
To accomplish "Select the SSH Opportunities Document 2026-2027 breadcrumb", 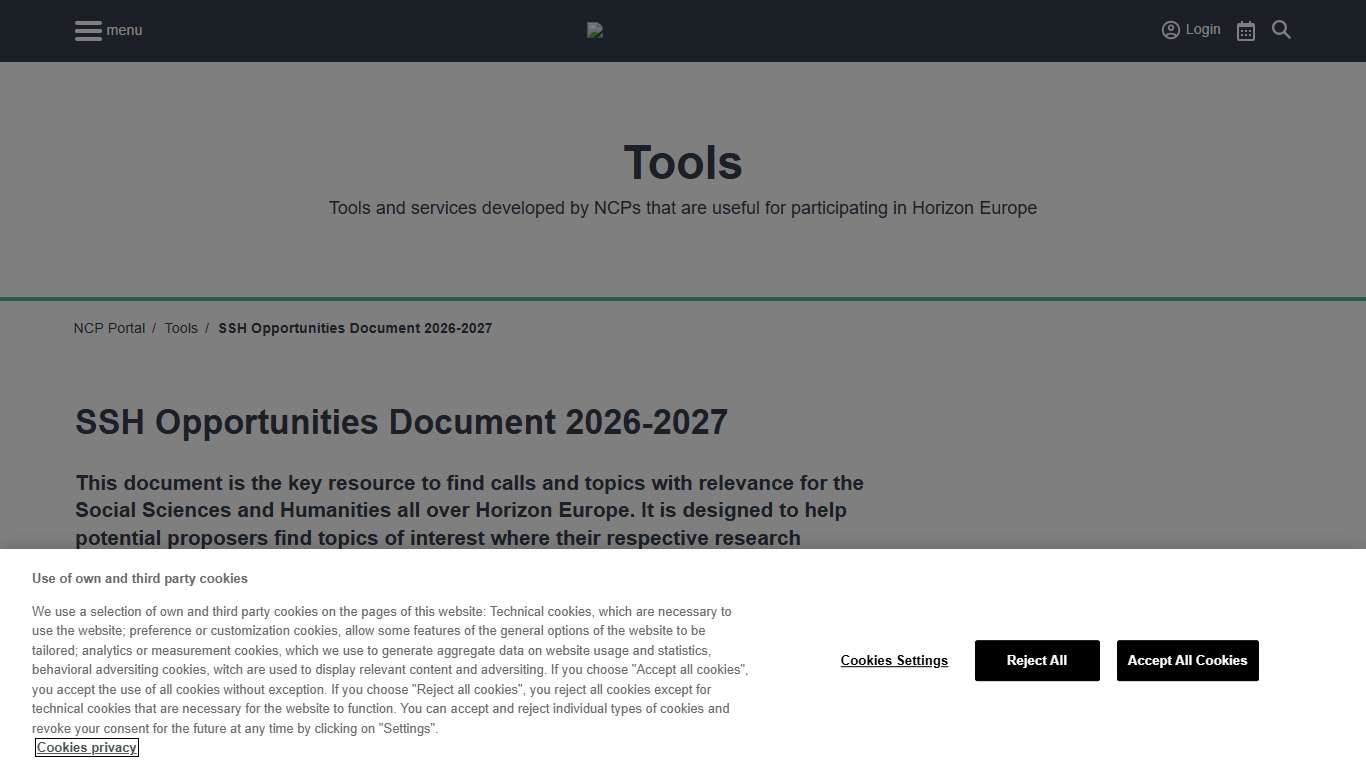I will pyautogui.click(x=355, y=327).
